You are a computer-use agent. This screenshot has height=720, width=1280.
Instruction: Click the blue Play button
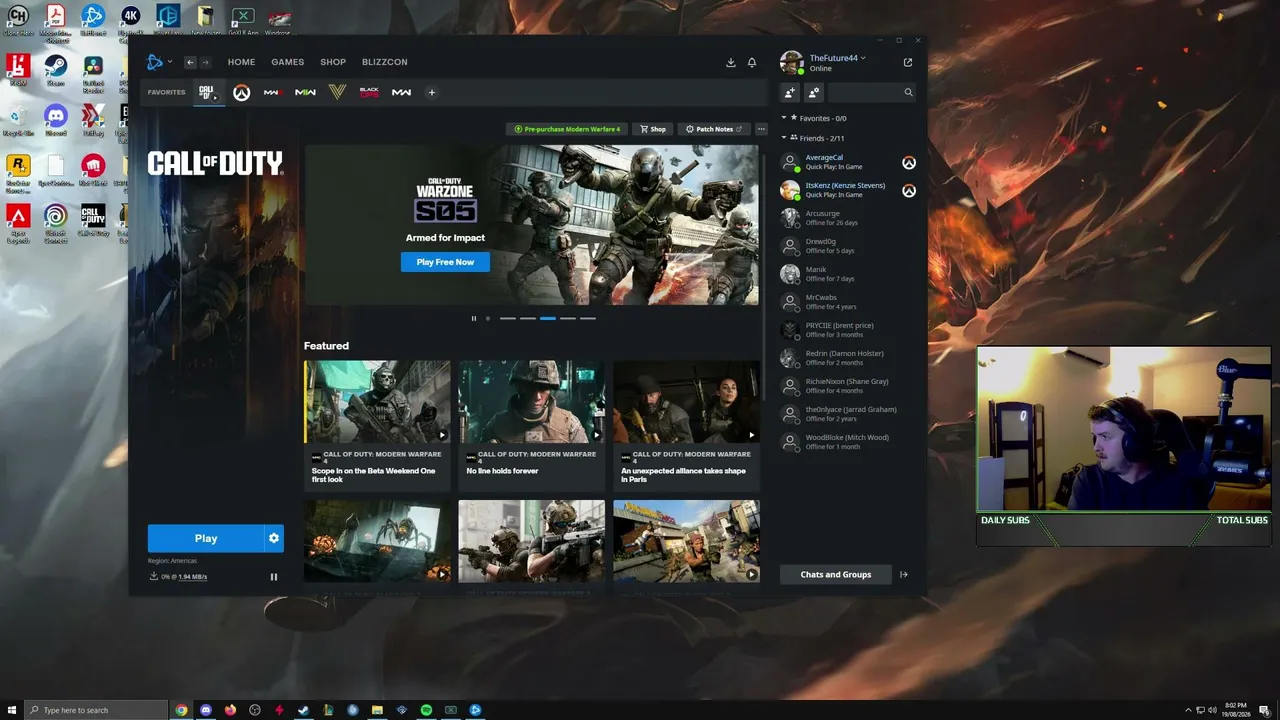tap(206, 538)
